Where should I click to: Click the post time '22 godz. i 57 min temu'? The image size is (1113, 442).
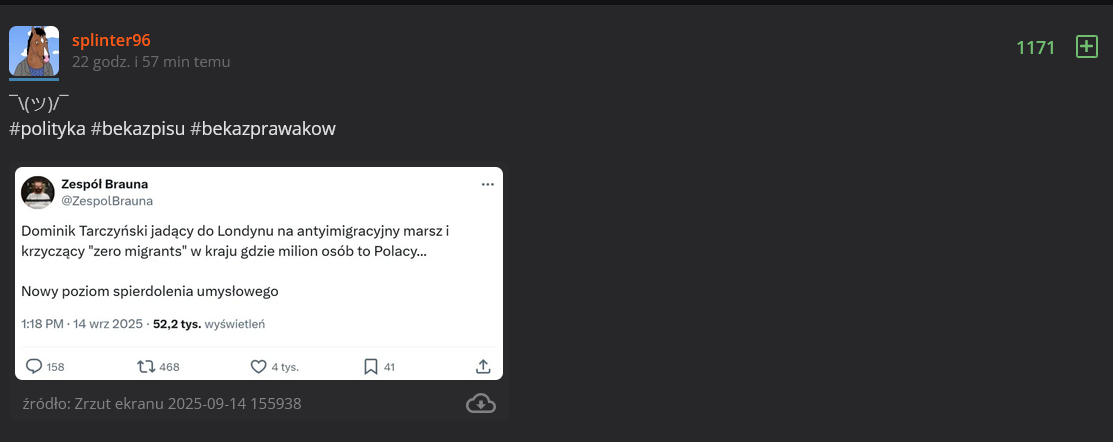click(151, 62)
